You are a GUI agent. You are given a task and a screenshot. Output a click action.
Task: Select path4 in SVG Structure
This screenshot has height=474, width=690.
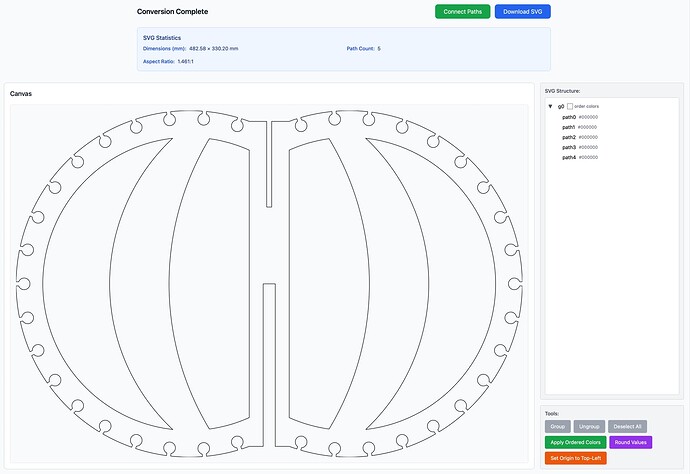568,157
